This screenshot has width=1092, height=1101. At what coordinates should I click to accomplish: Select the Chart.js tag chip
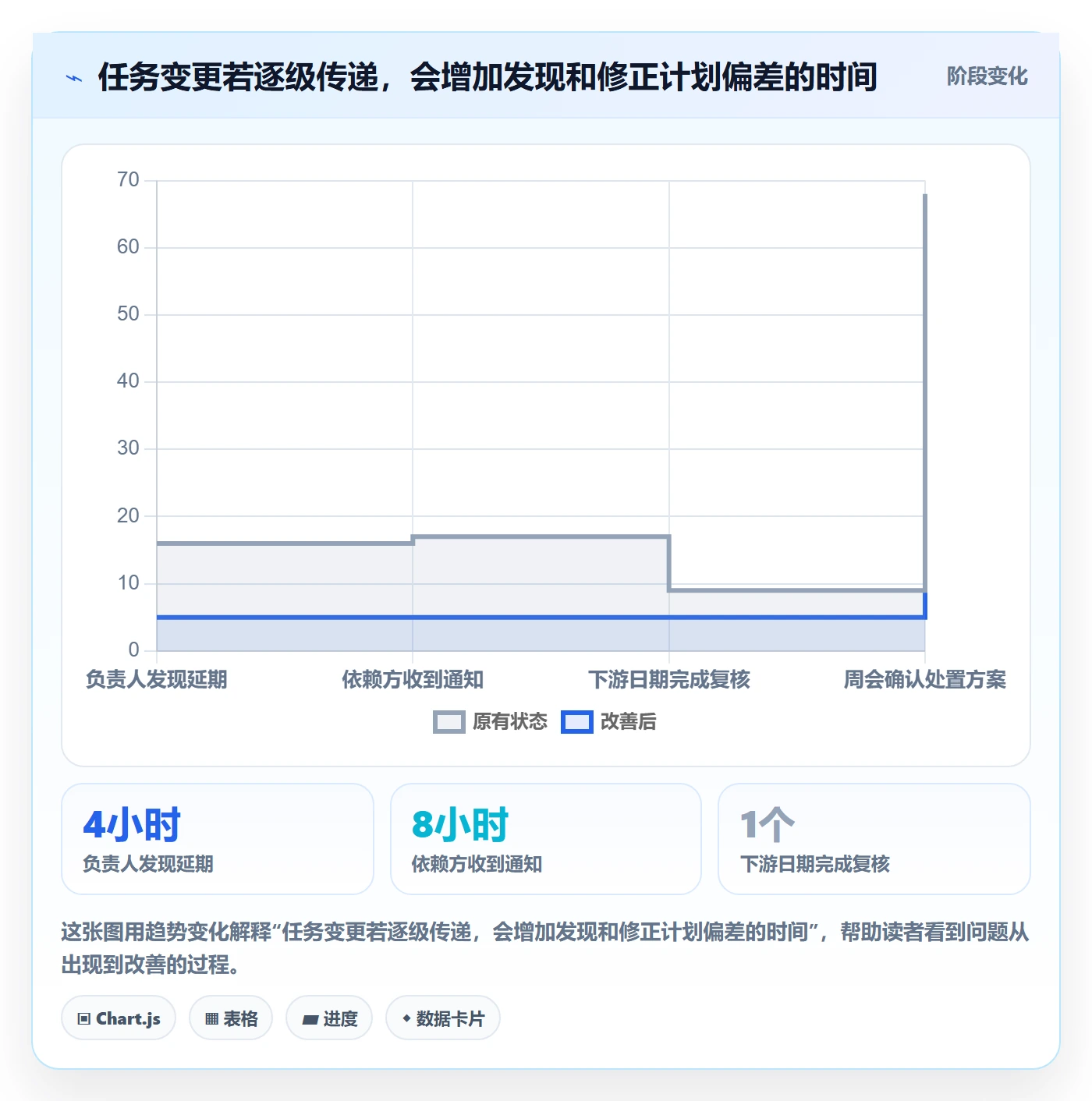(119, 1018)
